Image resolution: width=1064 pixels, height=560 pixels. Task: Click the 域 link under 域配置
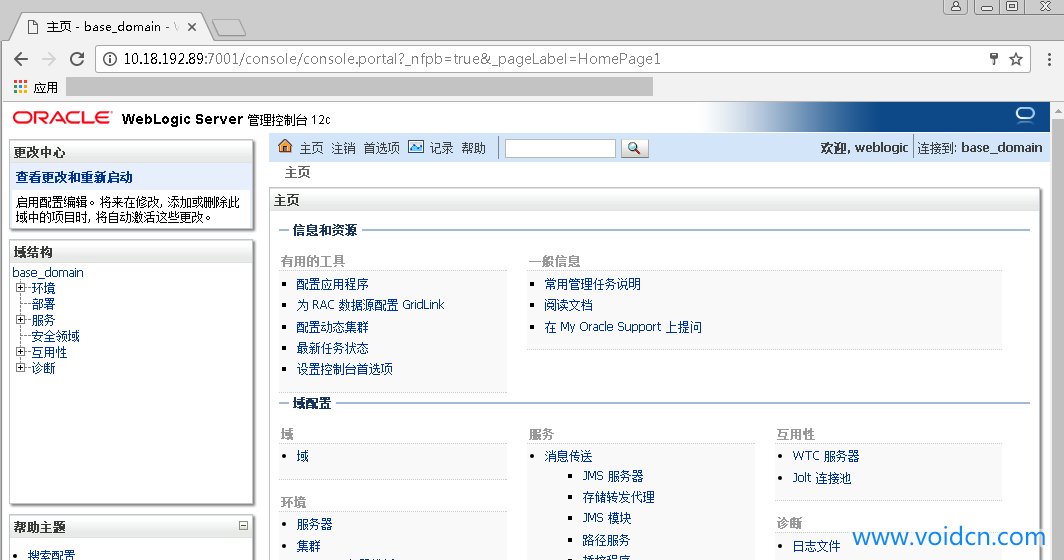[303, 456]
